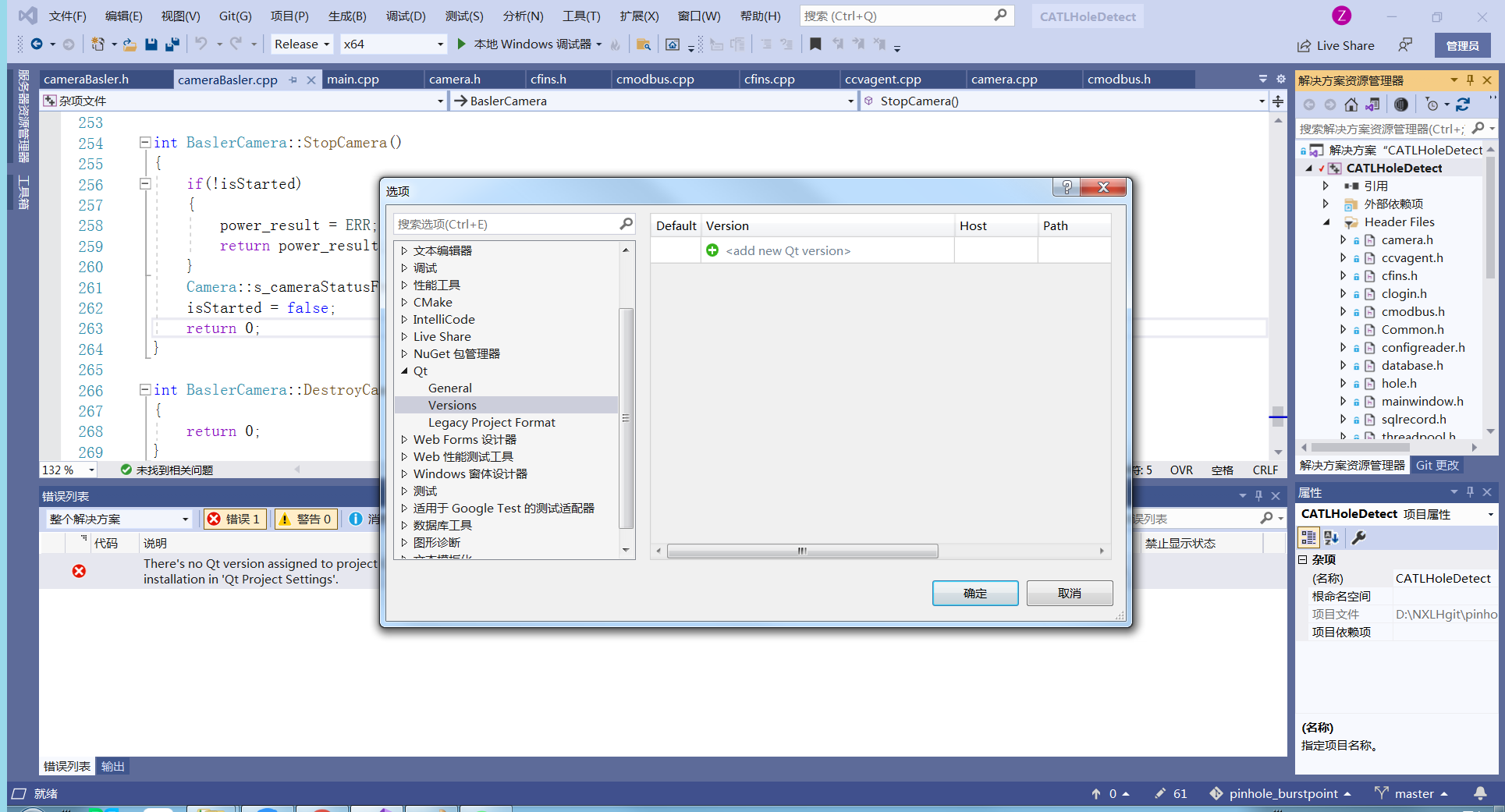Click the Solution Explorer home icon

click(x=1351, y=104)
